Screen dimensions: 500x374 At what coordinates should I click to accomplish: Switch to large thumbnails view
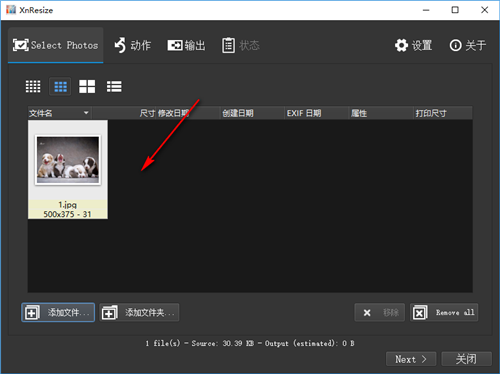tap(87, 87)
